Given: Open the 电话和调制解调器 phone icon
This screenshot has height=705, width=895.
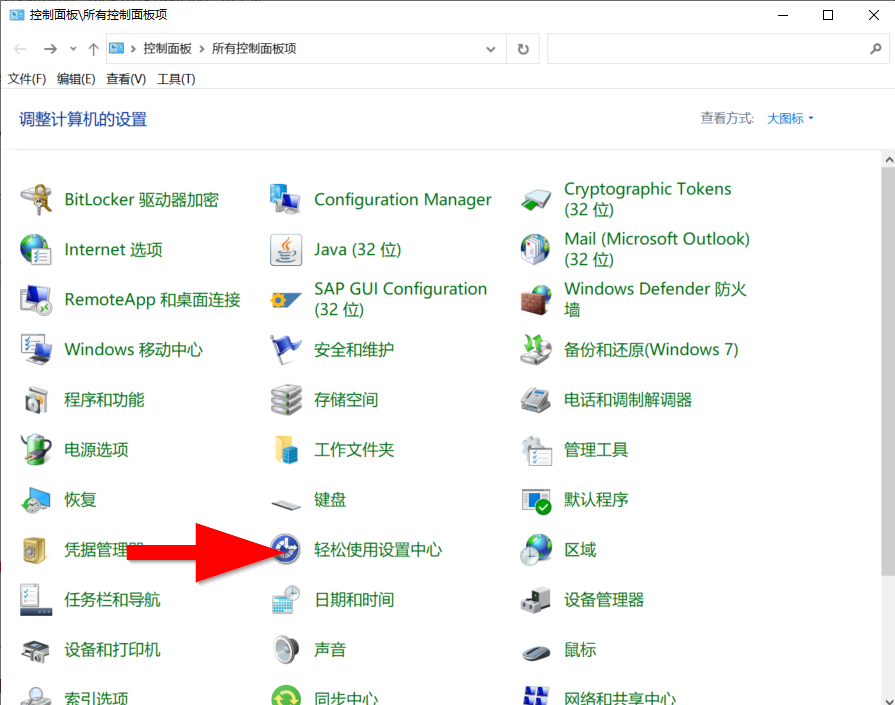Looking at the screenshot, I should pyautogui.click(x=535, y=400).
